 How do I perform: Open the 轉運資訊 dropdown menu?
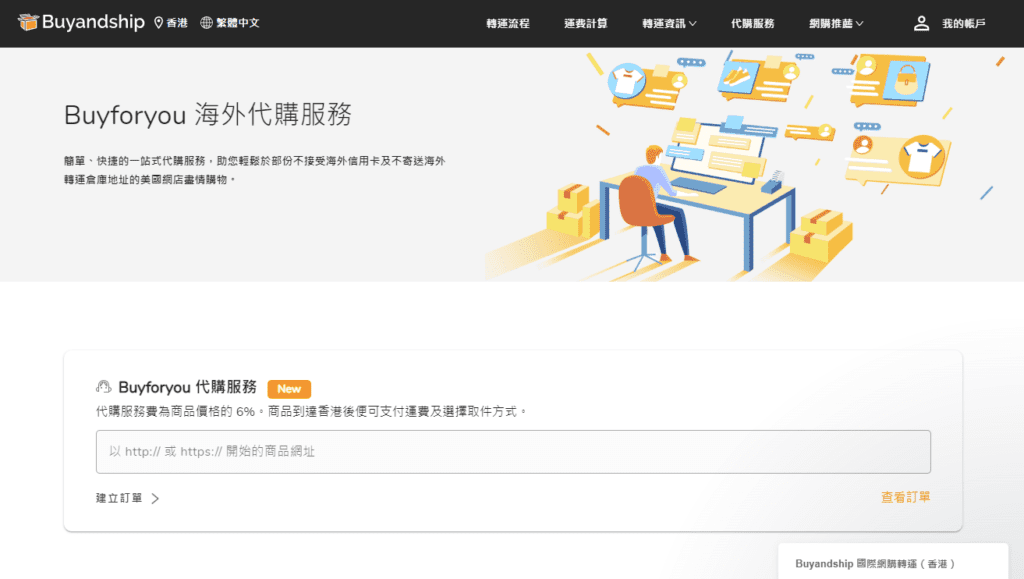668,23
